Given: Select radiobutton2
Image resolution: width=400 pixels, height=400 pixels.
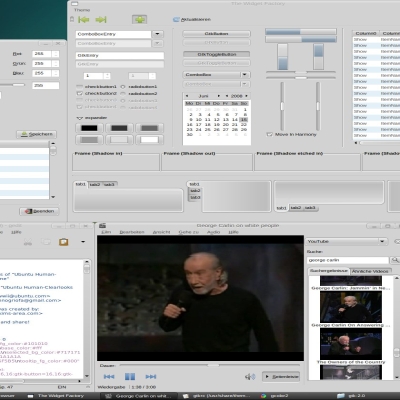Looking at the screenshot, I should [x=123, y=94].
